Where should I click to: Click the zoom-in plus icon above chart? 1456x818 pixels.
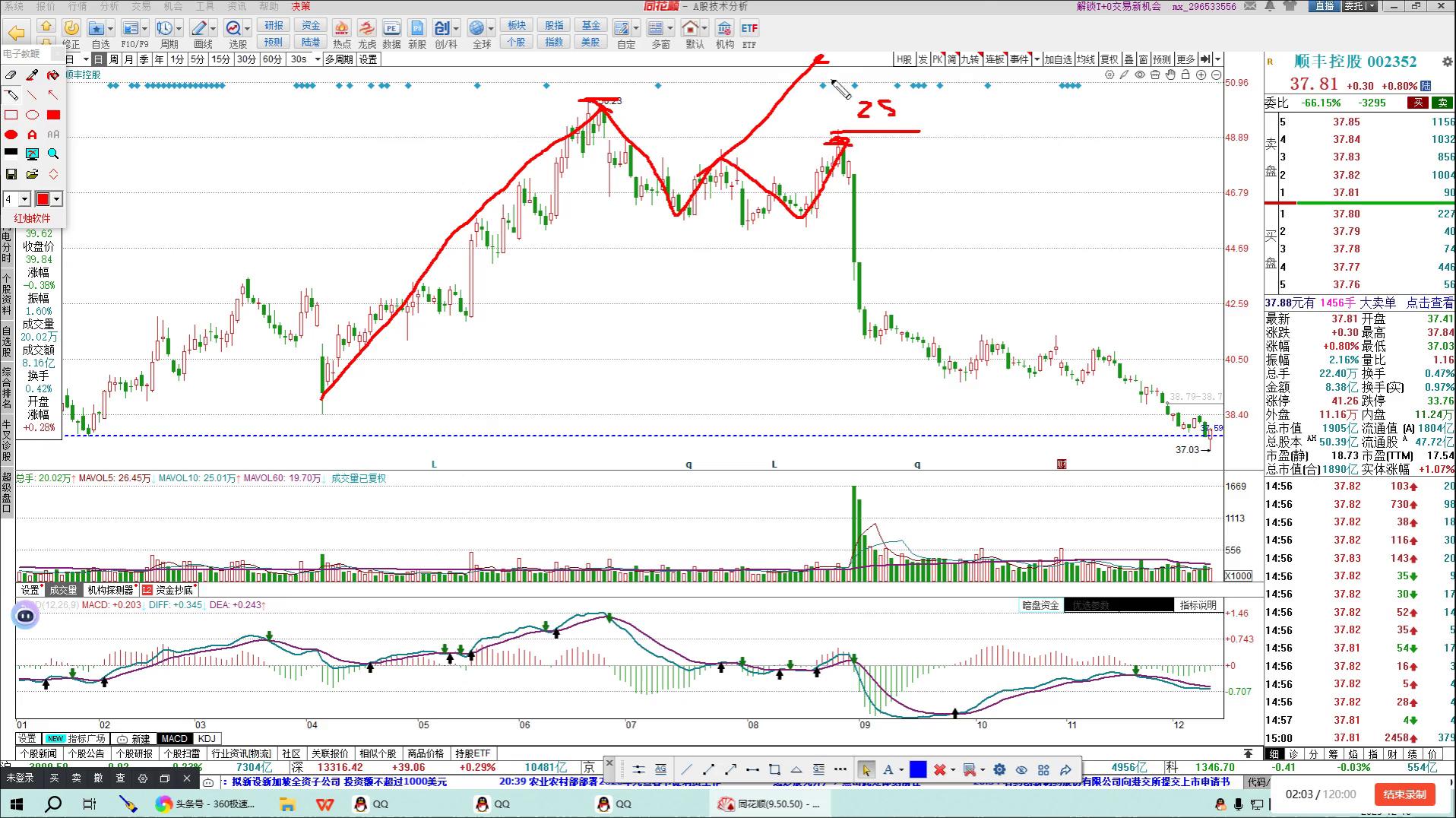(x=1201, y=75)
